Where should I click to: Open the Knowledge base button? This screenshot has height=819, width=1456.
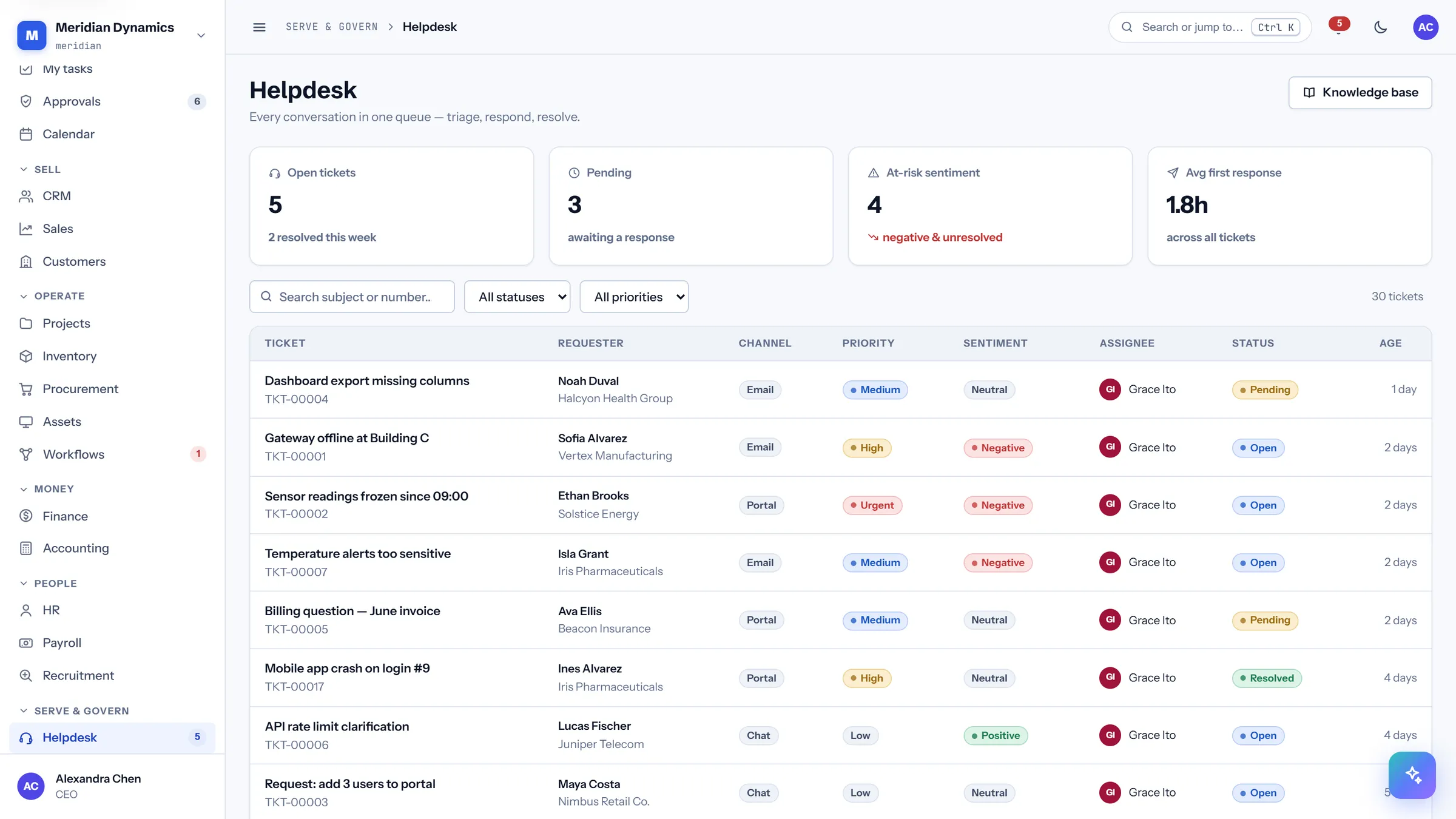1360,92
